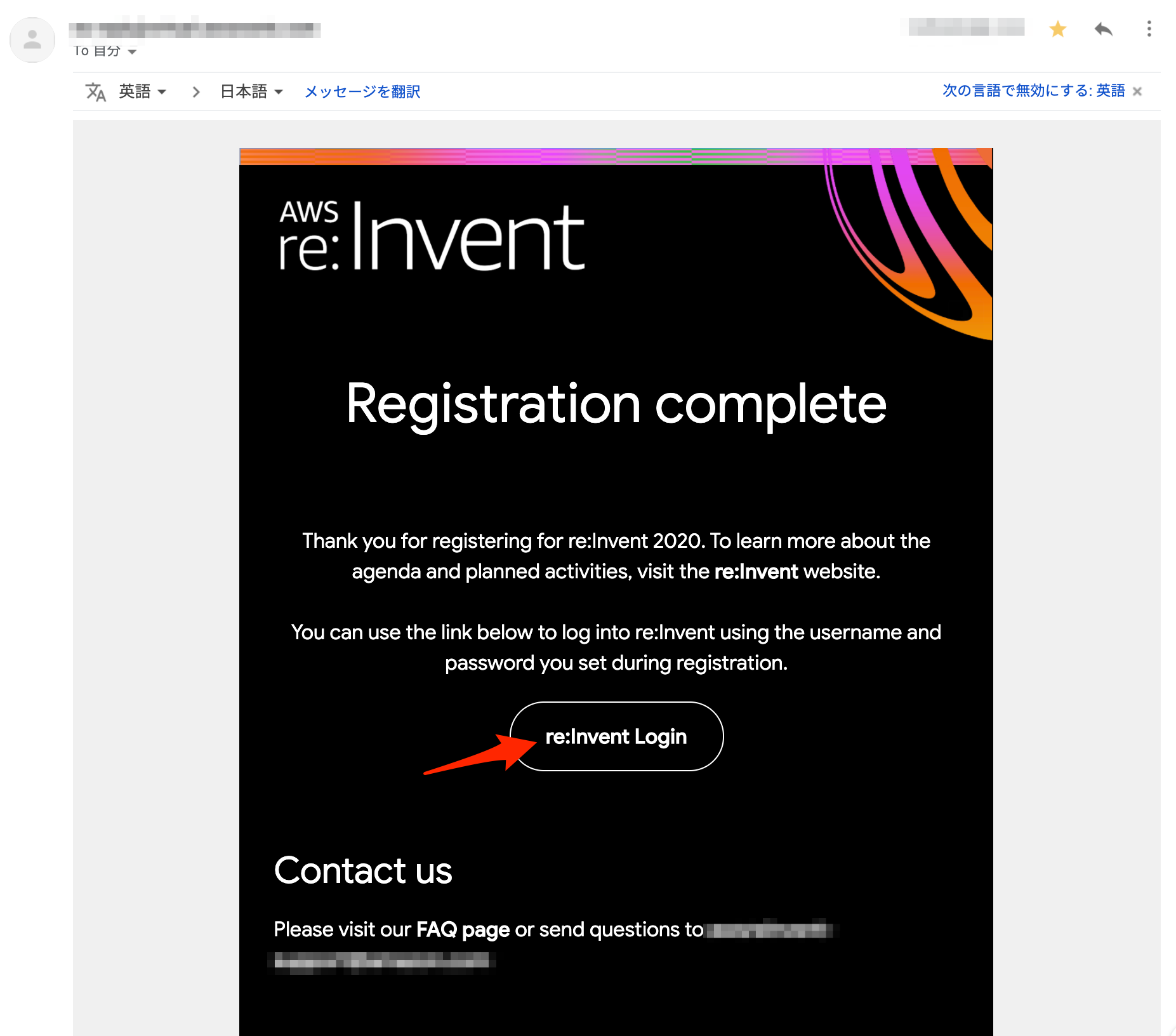Click the translate language icon
1176x1036 pixels.
(x=96, y=91)
